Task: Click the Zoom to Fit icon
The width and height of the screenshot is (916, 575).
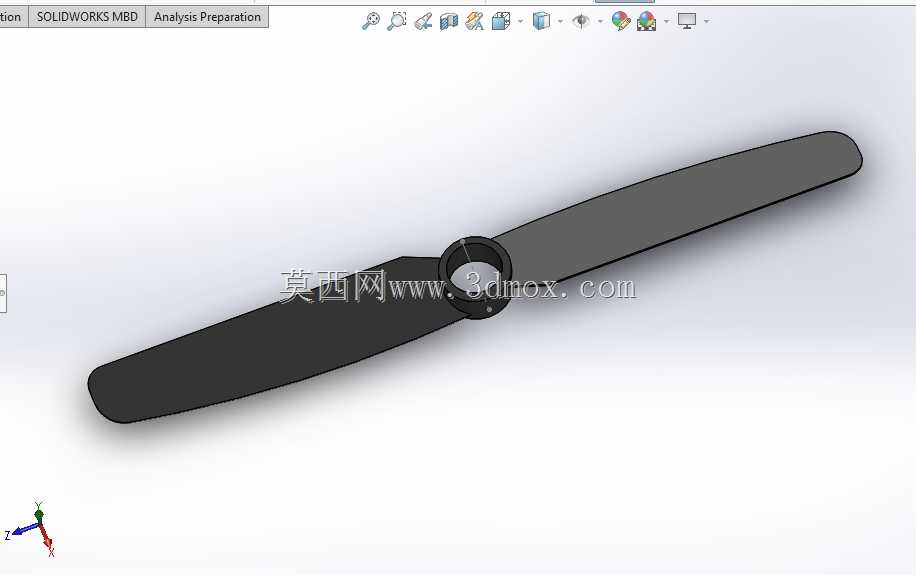Action: (370, 21)
